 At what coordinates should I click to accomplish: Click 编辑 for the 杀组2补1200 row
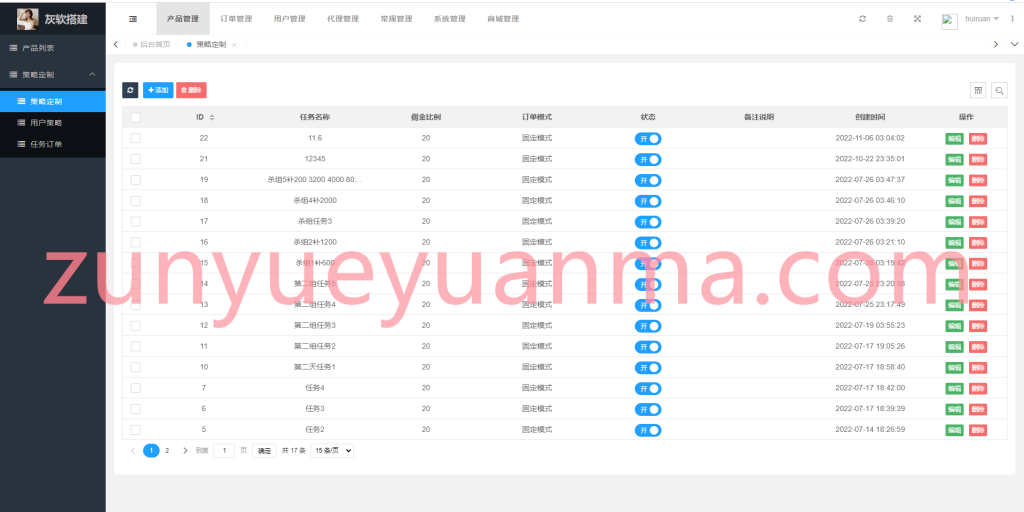point(954,243)
